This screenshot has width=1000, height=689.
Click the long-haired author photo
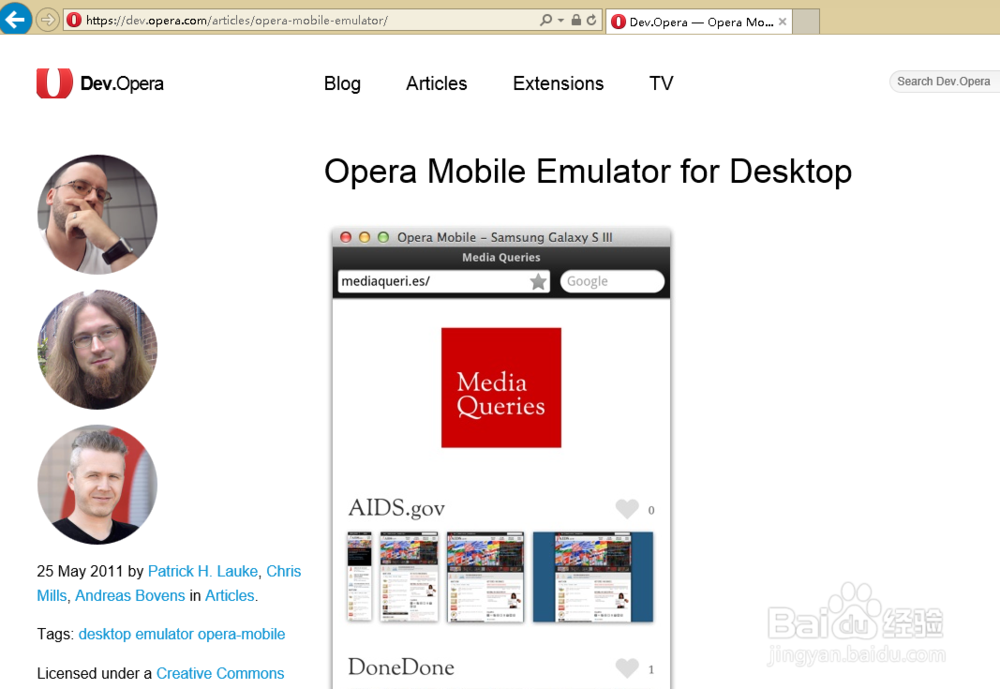pos(97,350)
